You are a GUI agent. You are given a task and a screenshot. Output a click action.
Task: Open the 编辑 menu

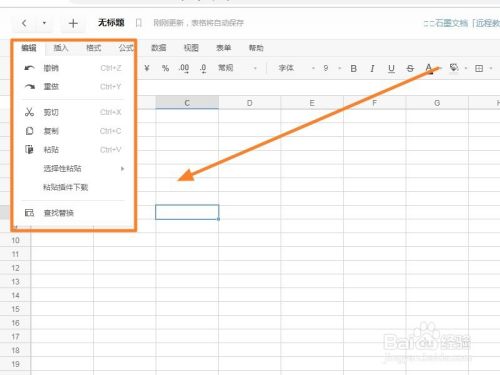click(29, 48)
